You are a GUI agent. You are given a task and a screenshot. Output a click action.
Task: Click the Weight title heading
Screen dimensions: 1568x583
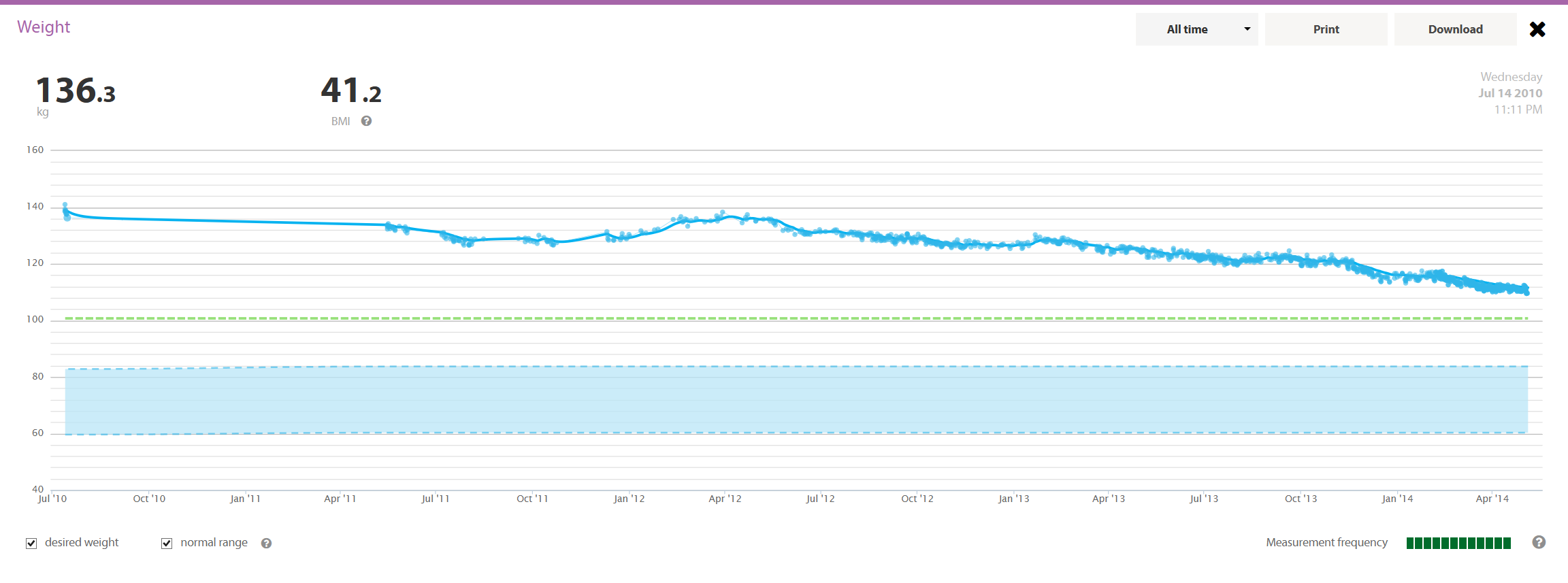click(x=44, y=27)
